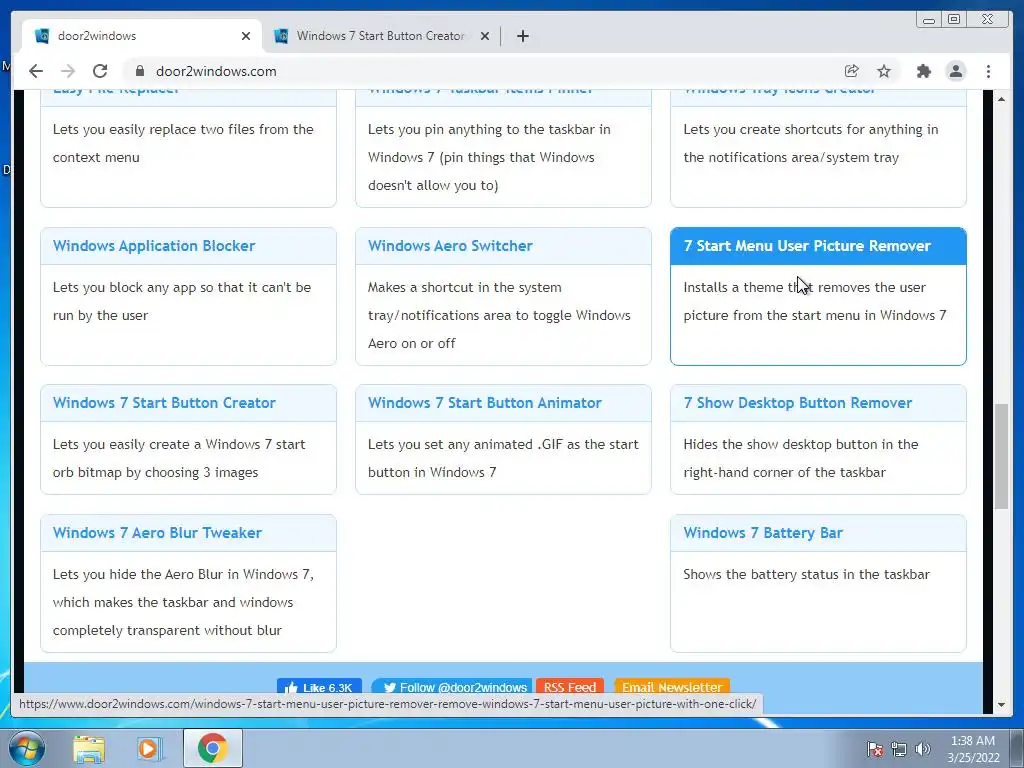Image resolution: width=1024 pixels, height=768 pixels.
Task: Open Windows Aero Switcher link
Action: (450, 246)
